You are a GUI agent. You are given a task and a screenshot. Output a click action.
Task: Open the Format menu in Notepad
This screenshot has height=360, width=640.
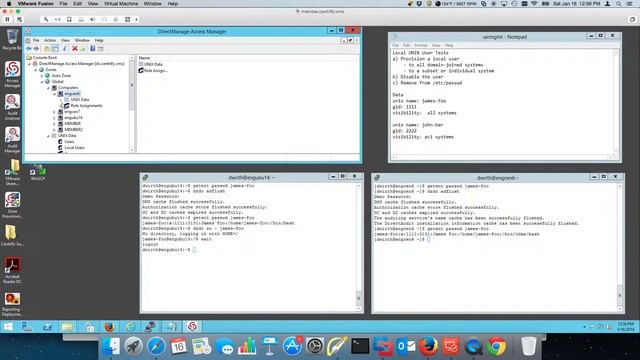pos(421,45)
